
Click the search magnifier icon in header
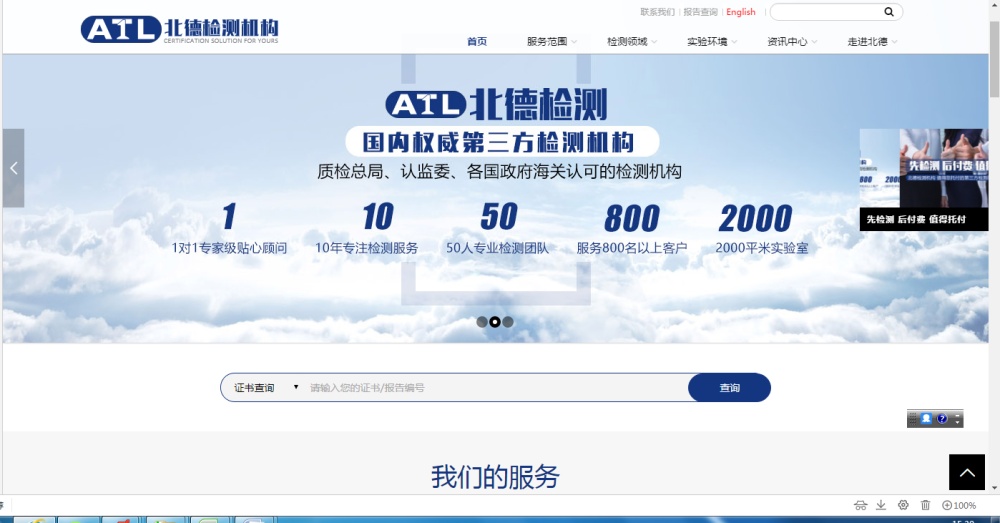[x=888, y=11]
